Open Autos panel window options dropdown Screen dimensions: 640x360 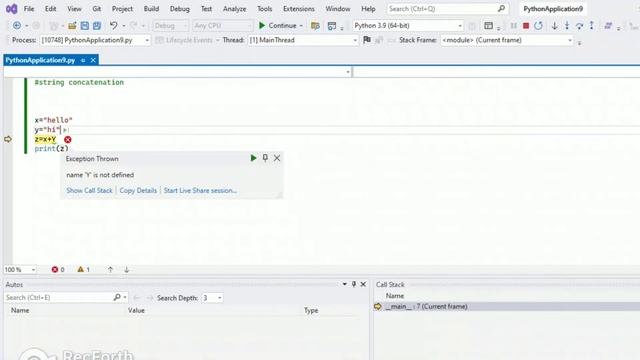coord(344,284)
